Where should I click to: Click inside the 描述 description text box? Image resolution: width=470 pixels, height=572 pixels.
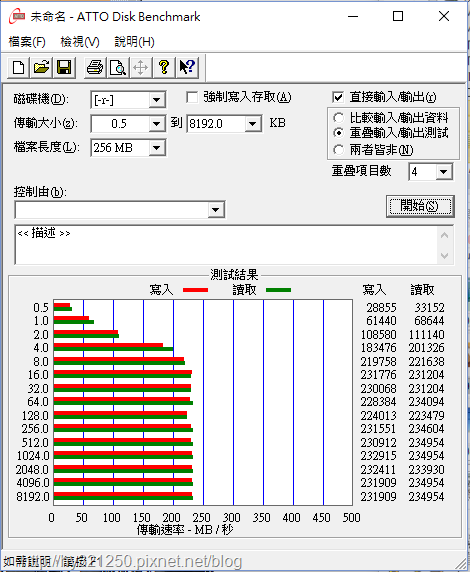(226, 245)
